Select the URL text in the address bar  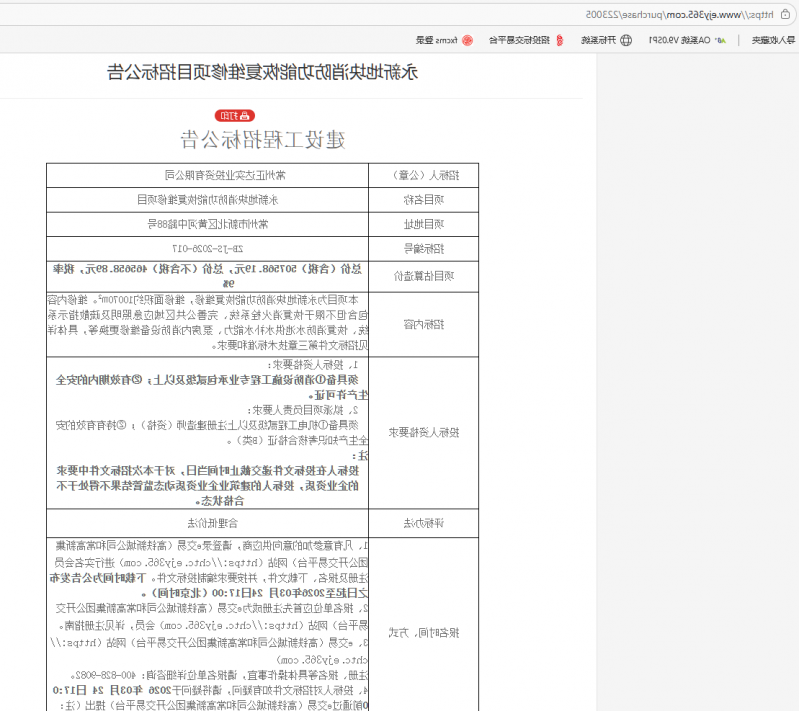click(x=679, y=15)
